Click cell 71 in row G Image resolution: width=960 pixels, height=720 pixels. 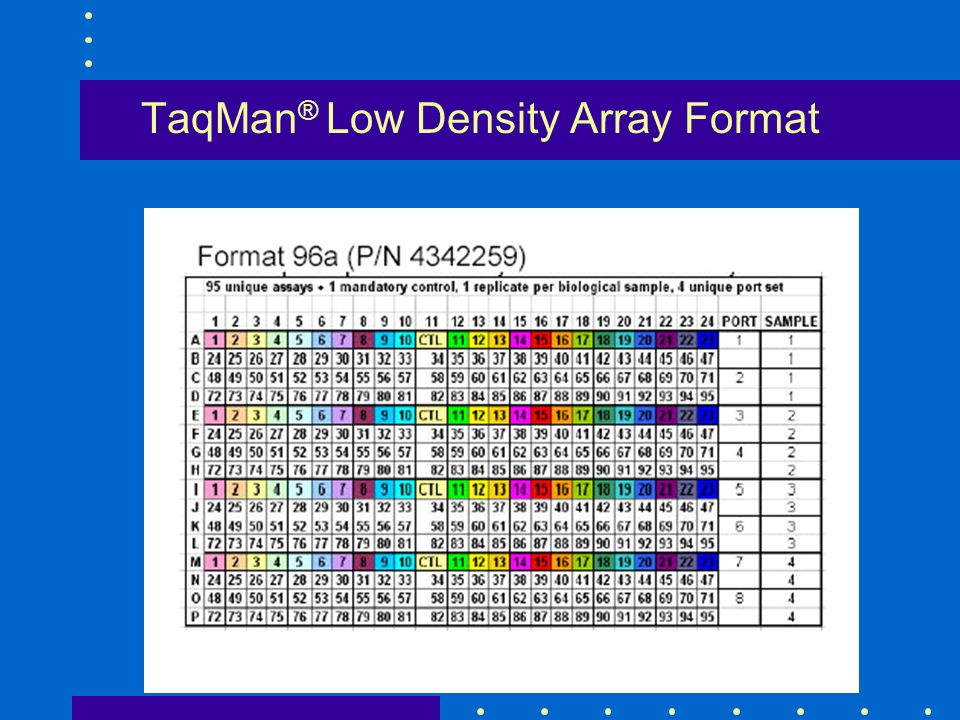(707, 452)
